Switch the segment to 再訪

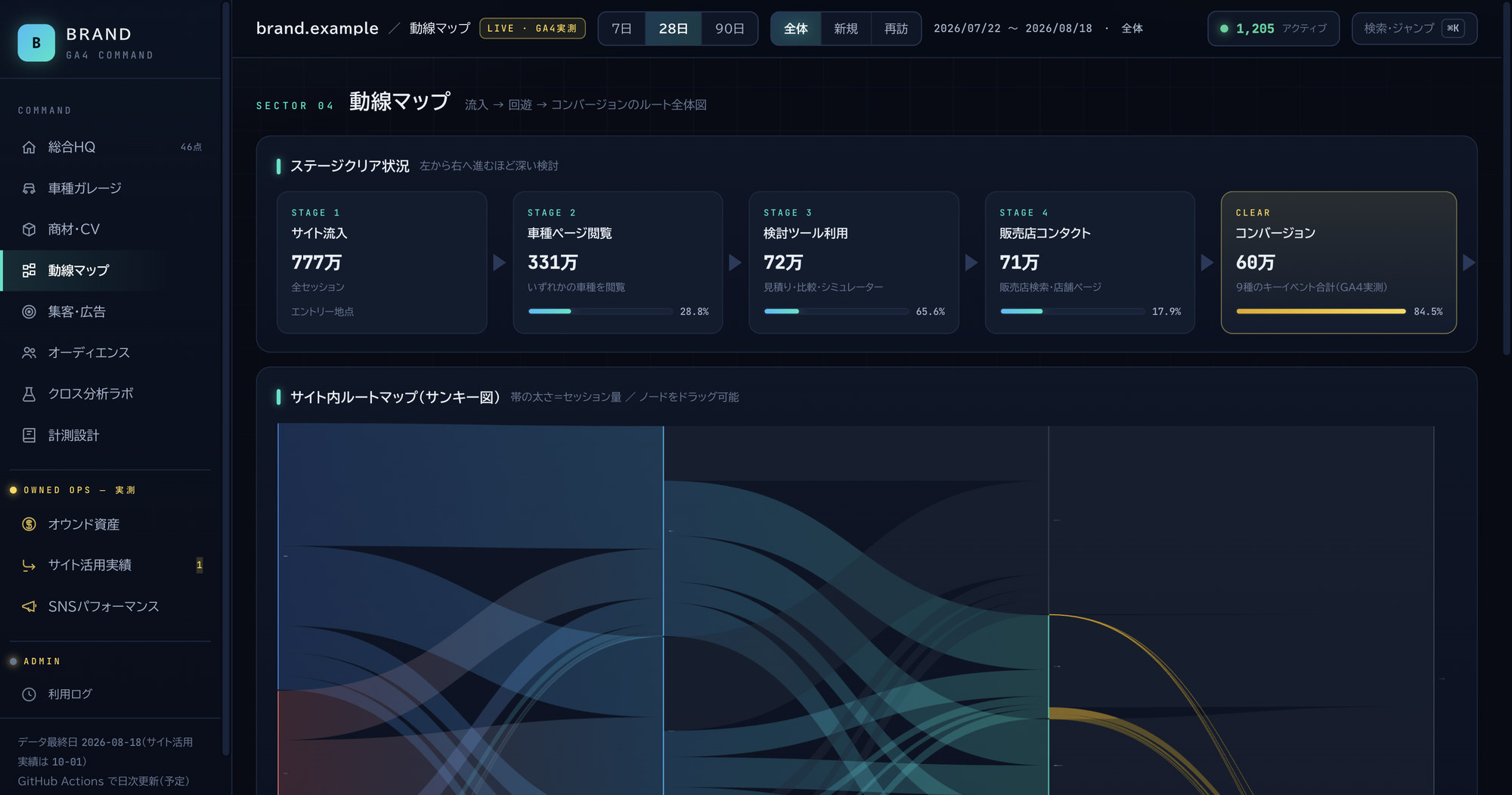tap(896, 29)
